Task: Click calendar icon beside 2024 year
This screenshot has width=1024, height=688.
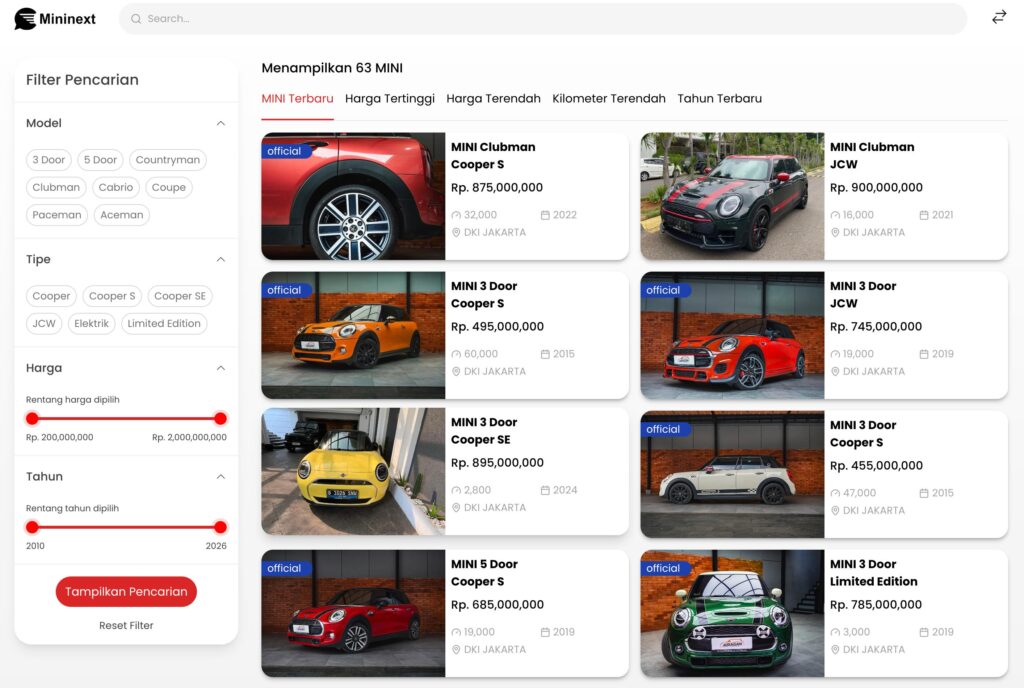Action: (x=545, y=490)
